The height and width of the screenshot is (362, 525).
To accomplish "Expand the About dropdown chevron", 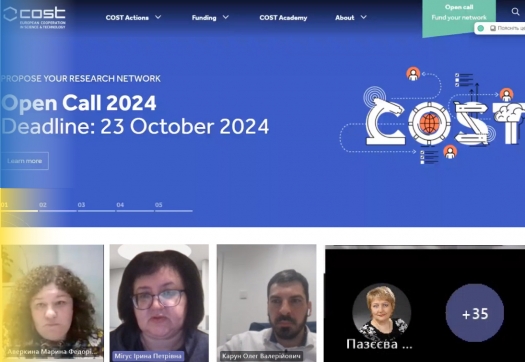I will click(x=363, y=17).
